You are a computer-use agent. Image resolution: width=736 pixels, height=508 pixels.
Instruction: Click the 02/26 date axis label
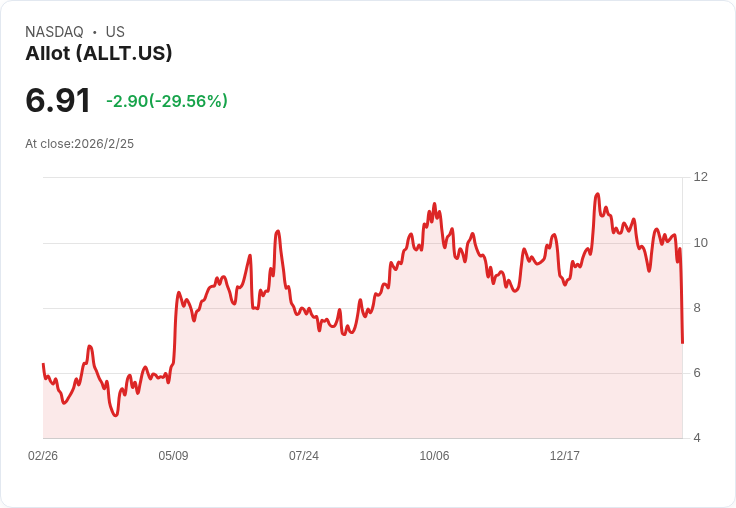(x=43, y=456)
